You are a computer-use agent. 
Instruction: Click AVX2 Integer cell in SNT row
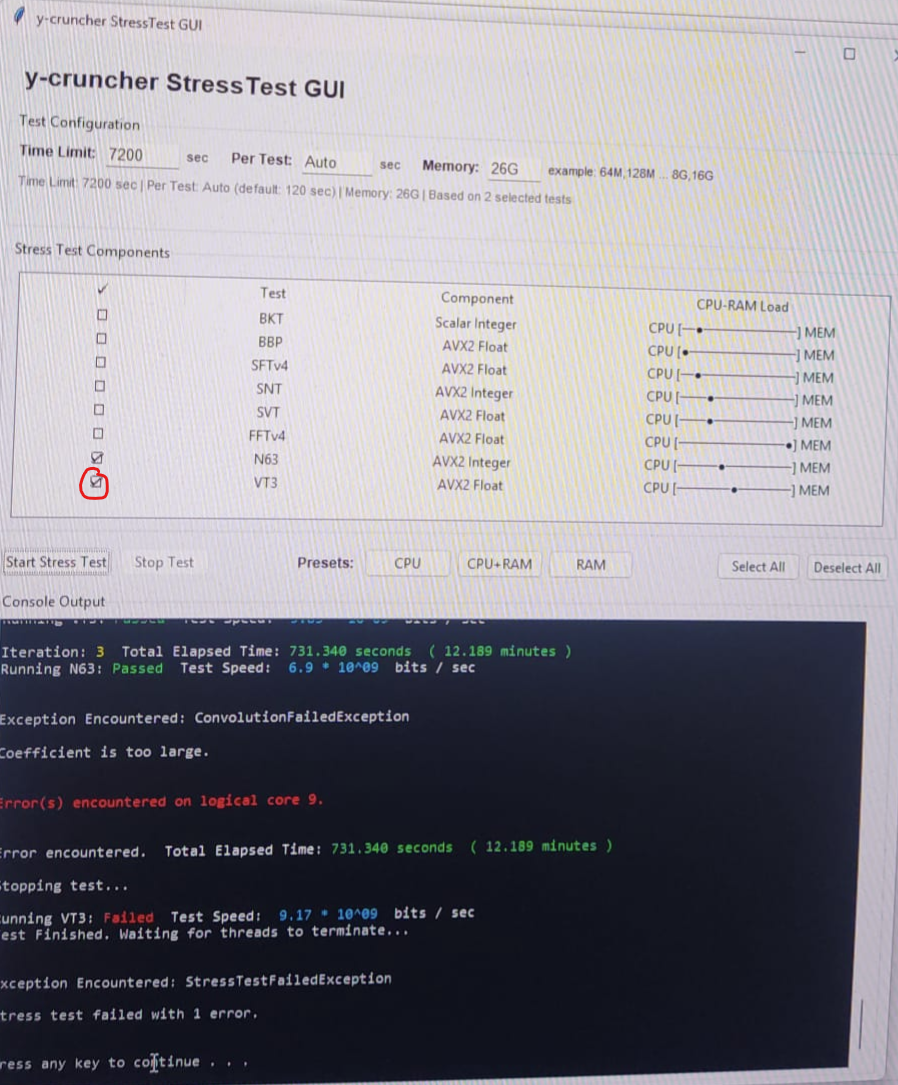point(474,392)
